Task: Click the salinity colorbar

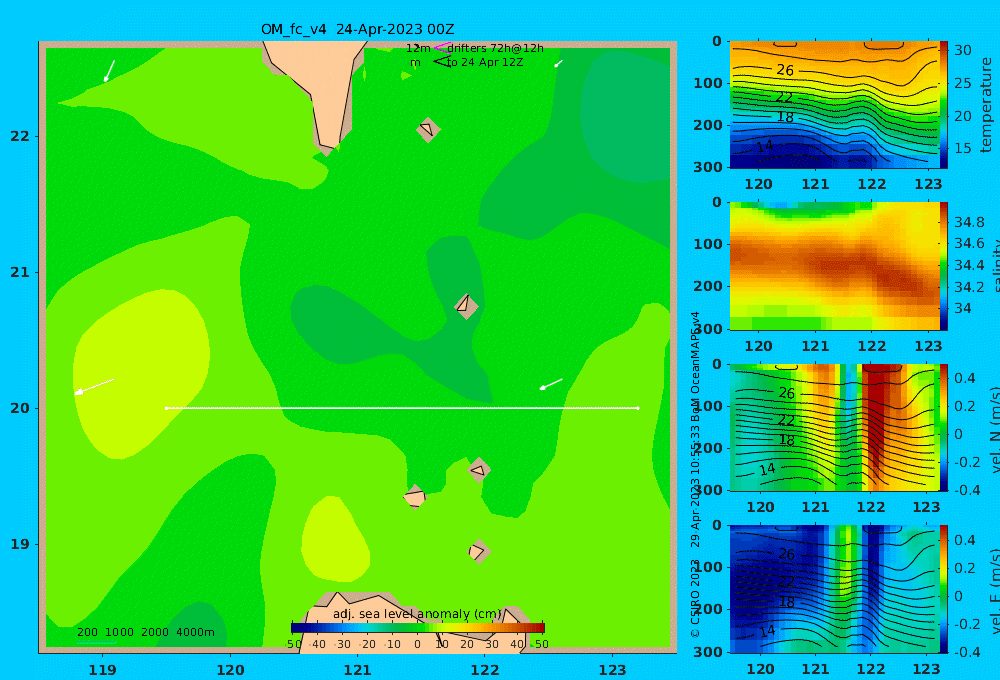Action: coord(944,266)
